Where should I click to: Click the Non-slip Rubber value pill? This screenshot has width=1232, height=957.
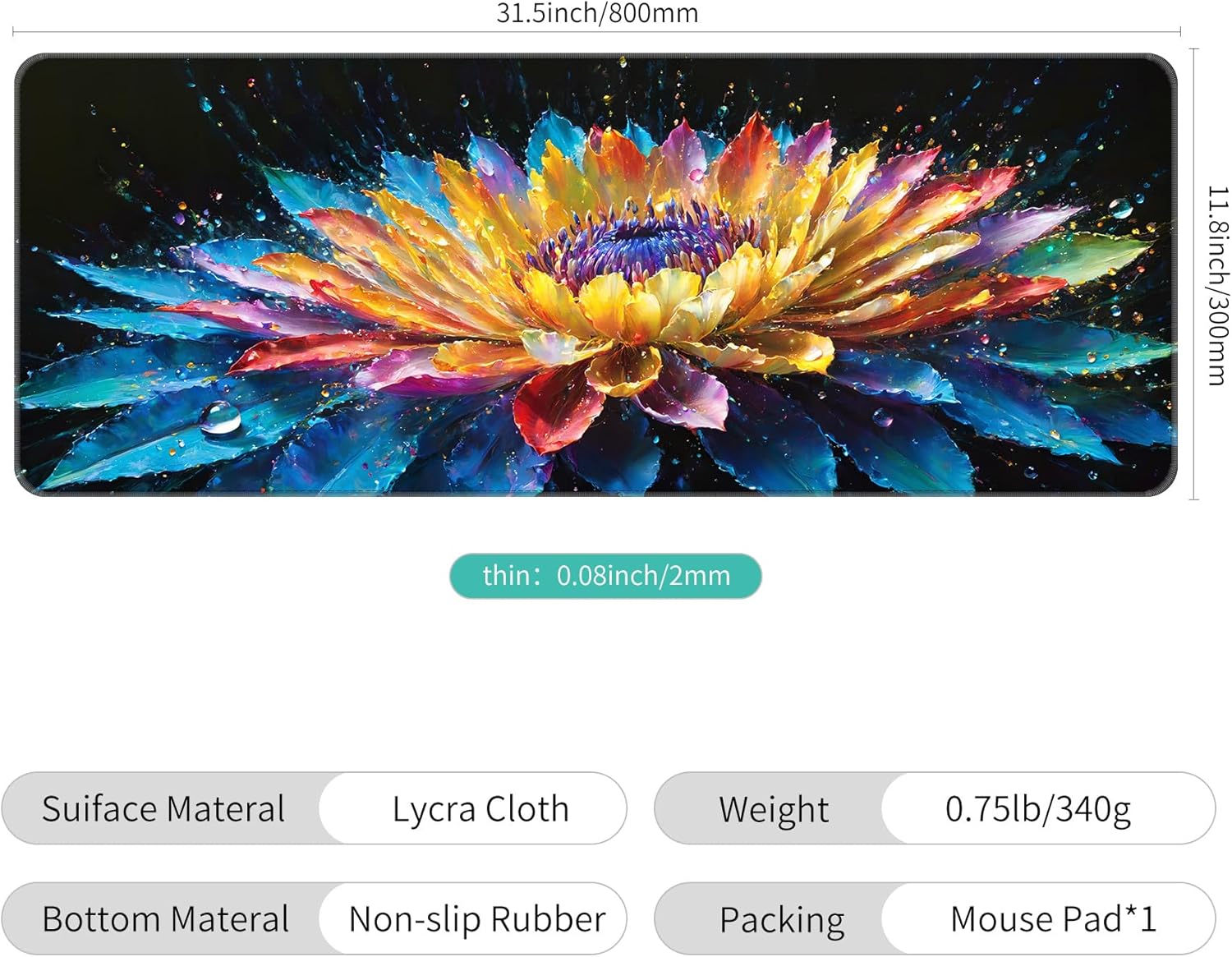[x=473, y=918]
